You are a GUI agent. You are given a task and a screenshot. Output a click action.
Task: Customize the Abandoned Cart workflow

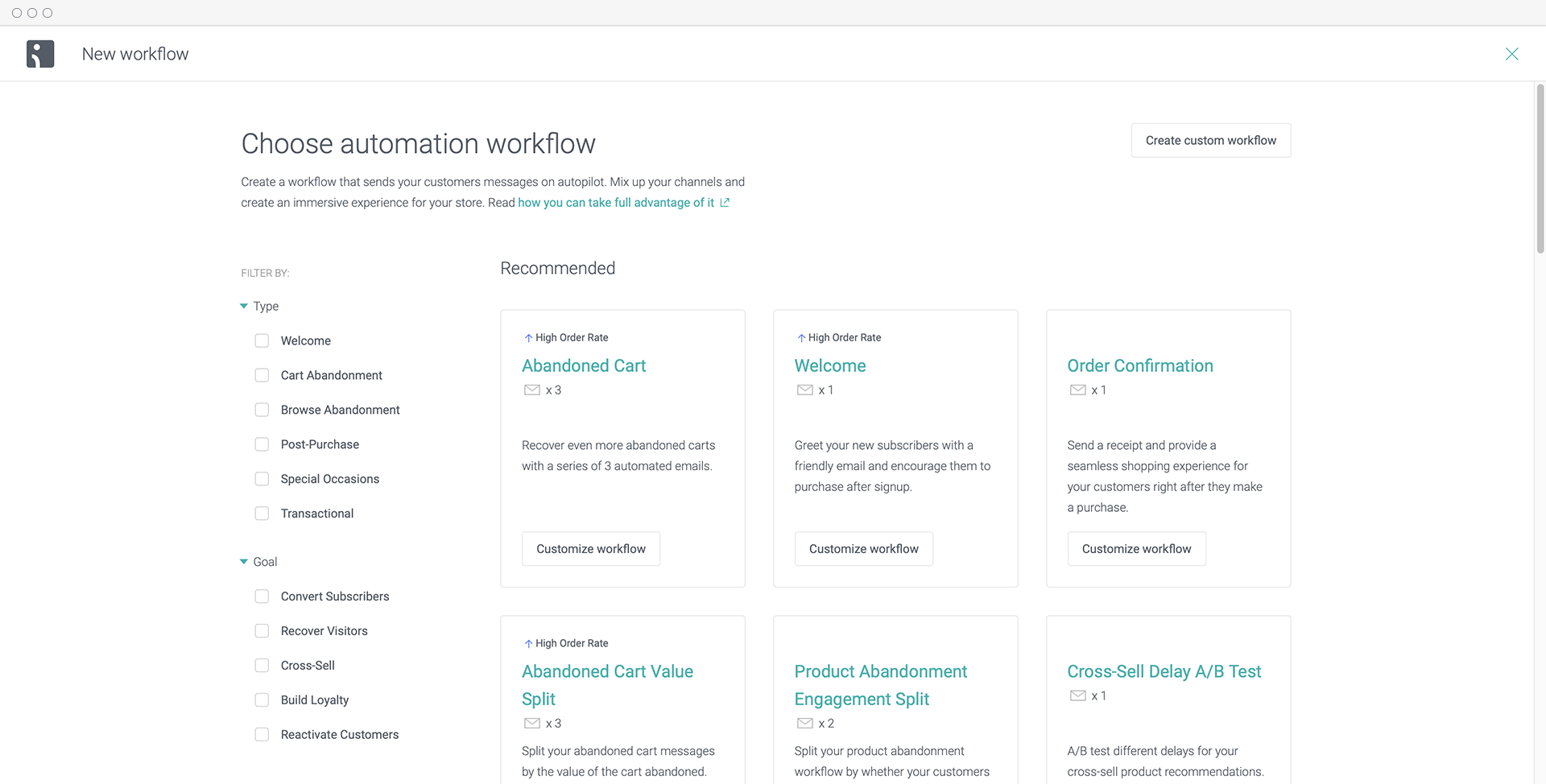click(x=591, y=549)
